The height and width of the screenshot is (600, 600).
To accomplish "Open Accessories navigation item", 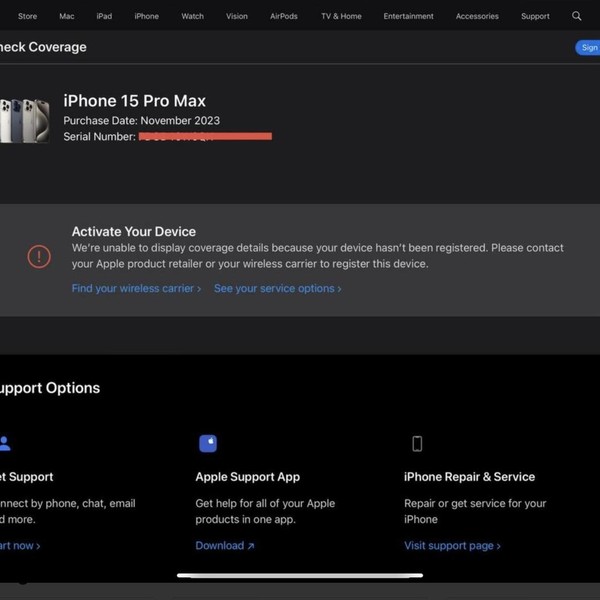I will pyautogui.click(x=477, y=16).
